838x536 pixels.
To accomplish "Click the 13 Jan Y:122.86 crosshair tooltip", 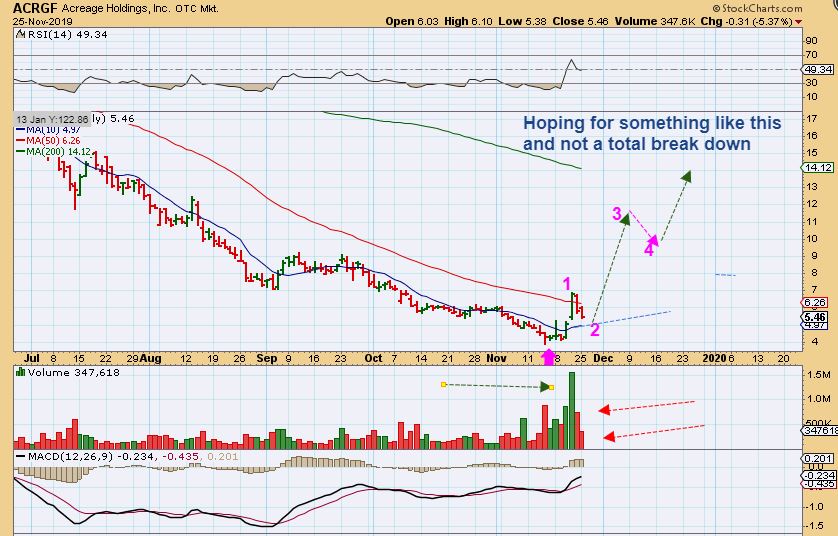I will (52, 120).
